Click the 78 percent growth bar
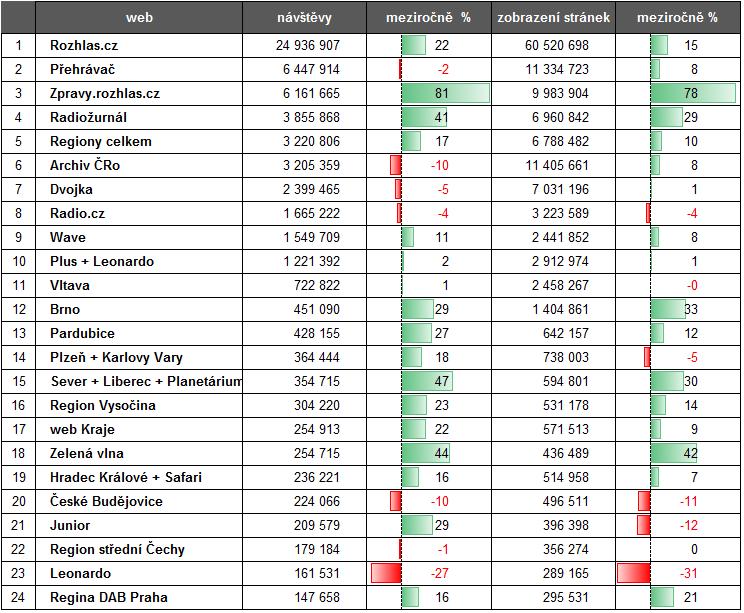 coord(693,93)
